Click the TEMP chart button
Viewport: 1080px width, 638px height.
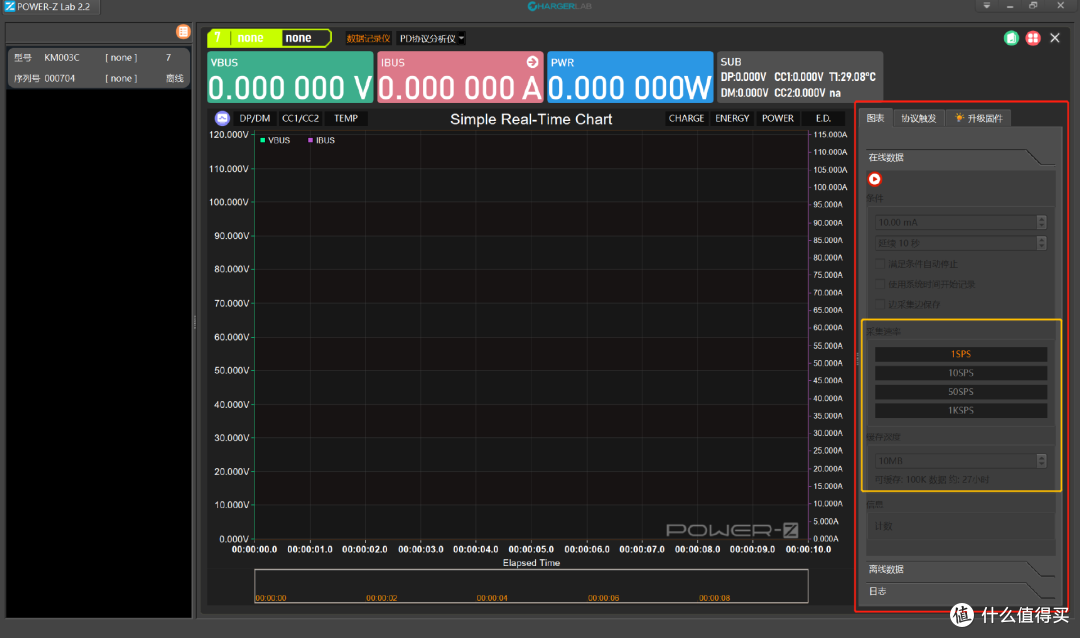346,119
